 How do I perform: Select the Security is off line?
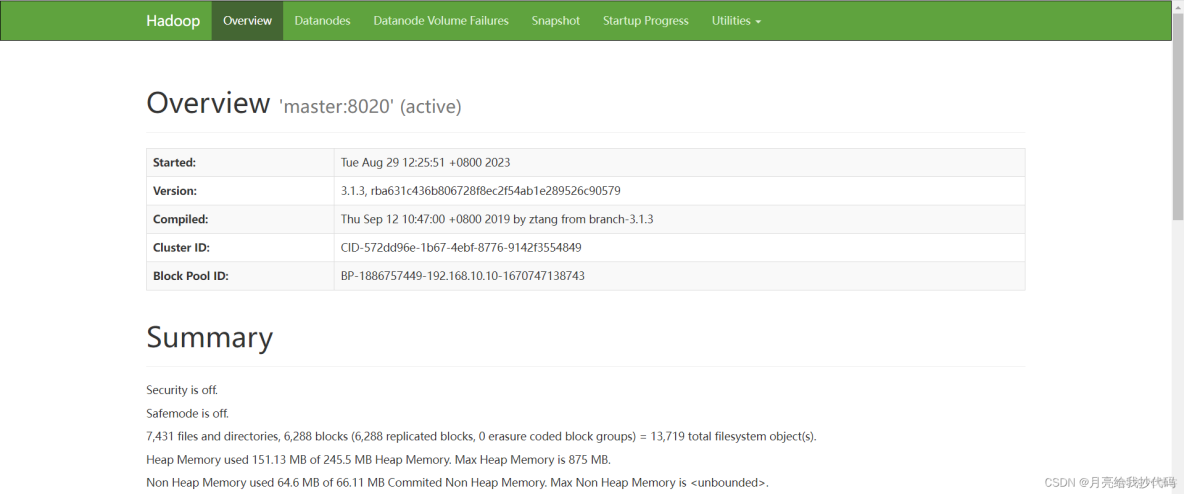click(x=182, y=390)
